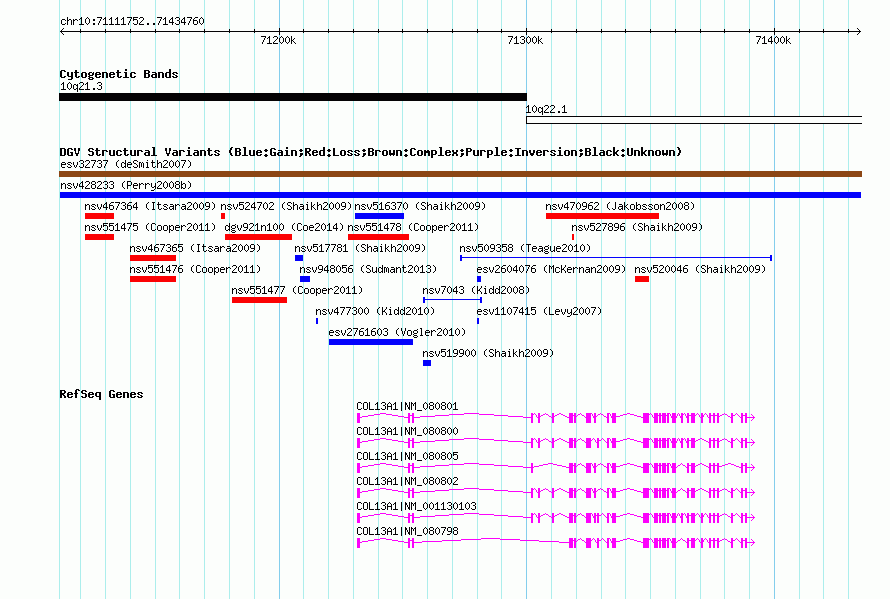Screen dimensions: 890x599
Task: Open the nsv527896 (Shaikh2009) label
Action: 637,227
